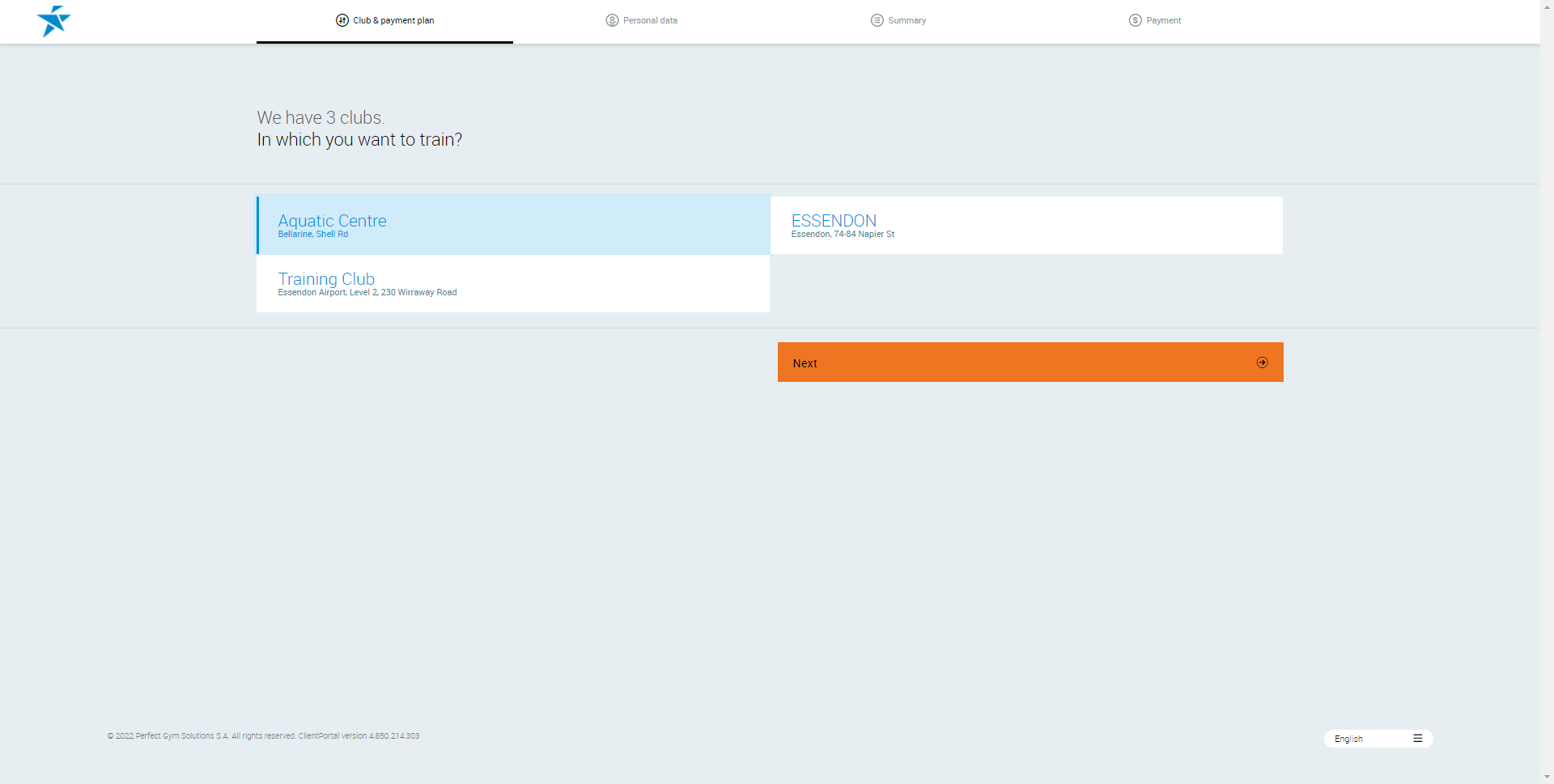Screen dimensions: 1554x784
Task: Click the dollar icon beside Payment
Action: [x=1135, y=20]
